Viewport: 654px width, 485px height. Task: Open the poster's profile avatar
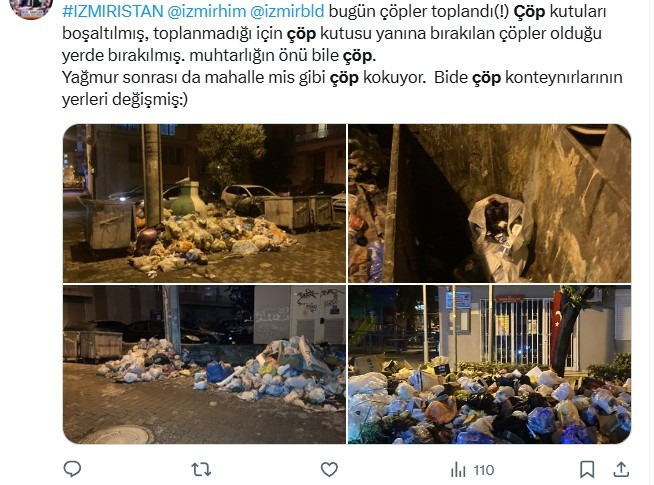[x=30, y=8]
